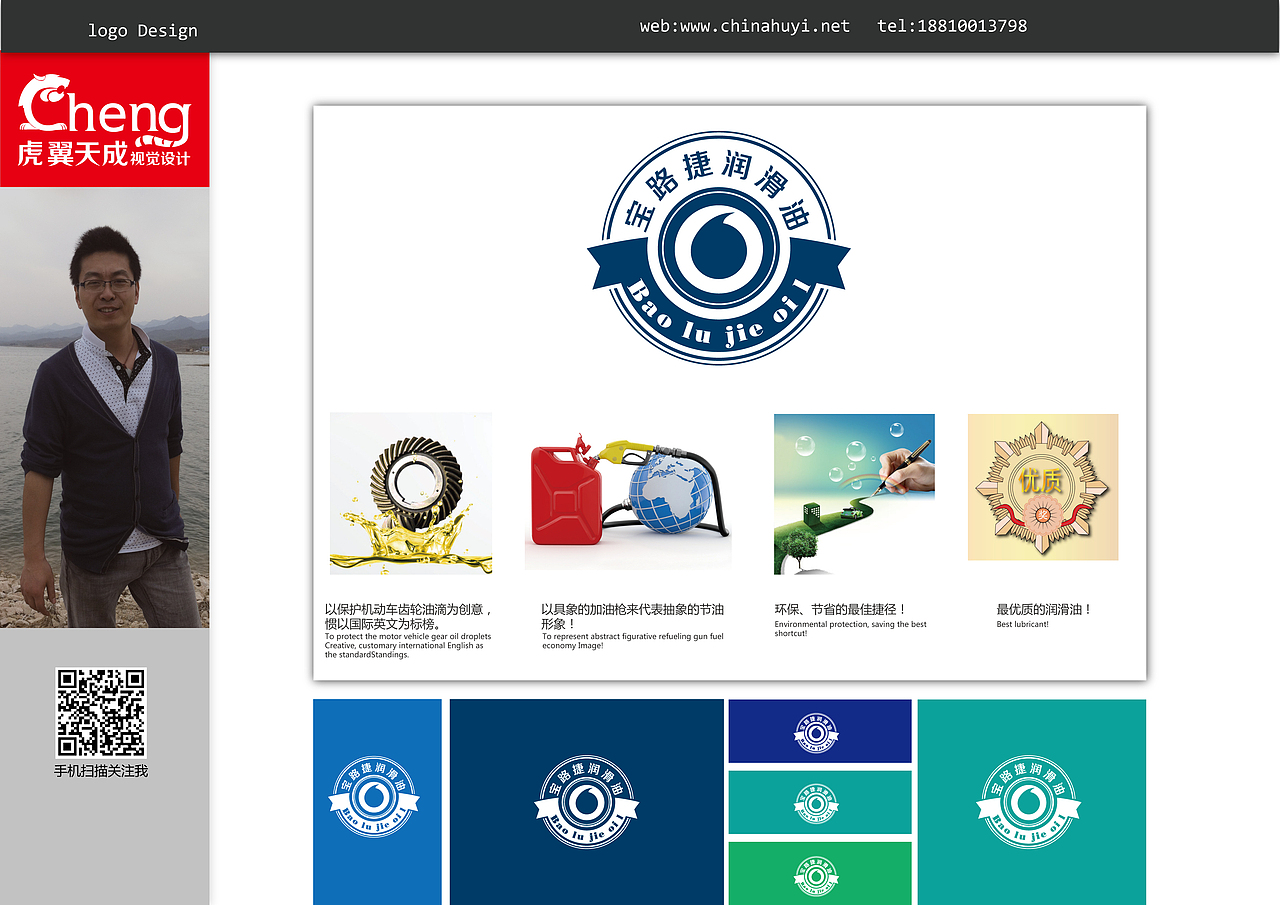The image size is (1280, 905).
Task: Click 'Best lubricant!' caption
Action: point(1022,624)
